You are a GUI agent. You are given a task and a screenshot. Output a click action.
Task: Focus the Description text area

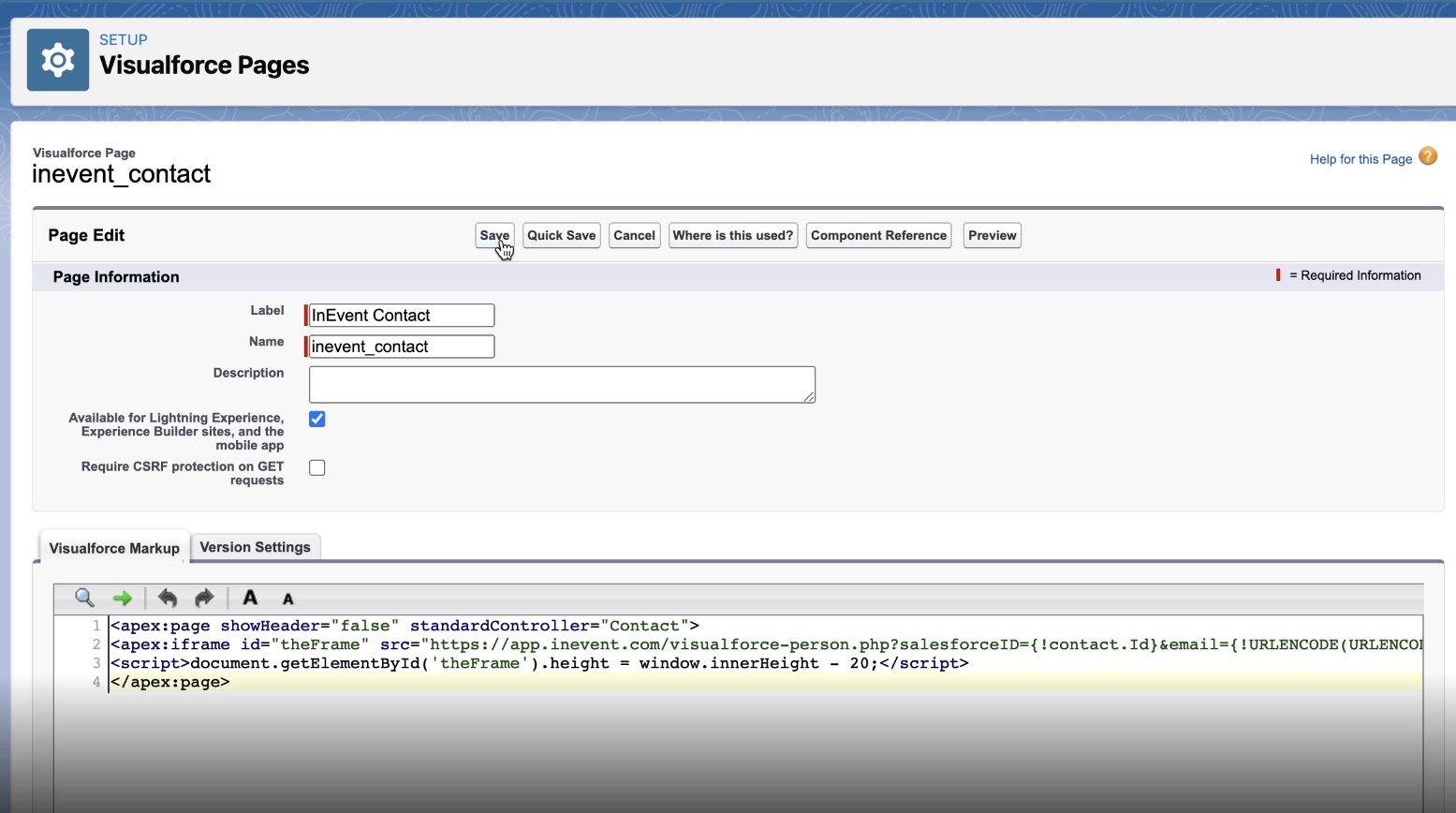tap(562, 384)
